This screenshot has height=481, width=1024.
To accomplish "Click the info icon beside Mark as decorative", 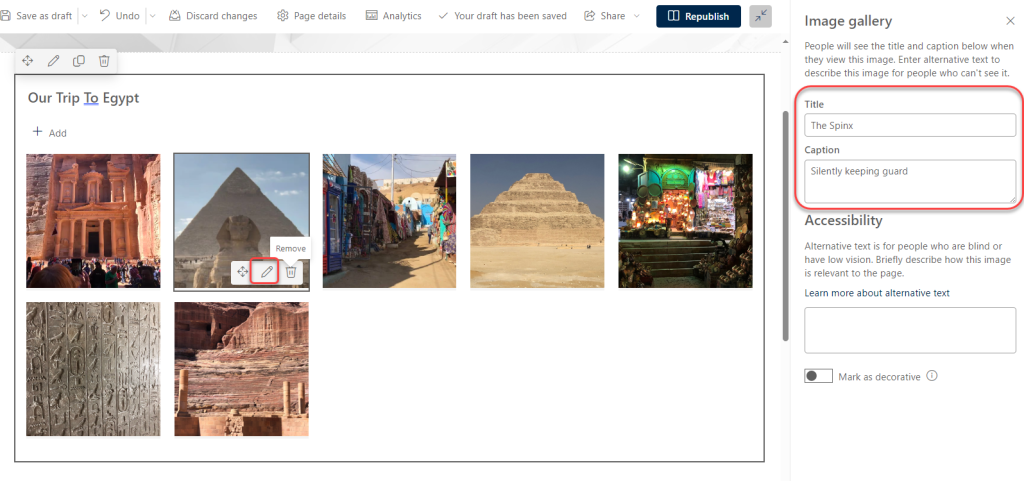I will [x=932, y=376].
